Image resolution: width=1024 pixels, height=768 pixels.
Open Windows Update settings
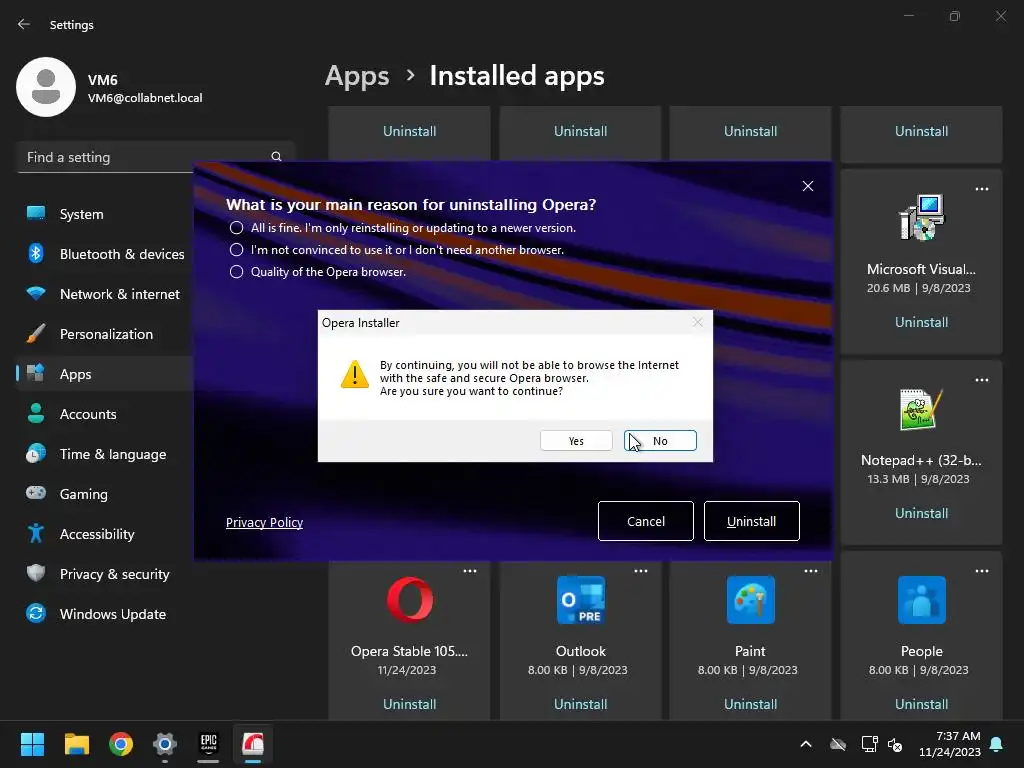(106, 614)
